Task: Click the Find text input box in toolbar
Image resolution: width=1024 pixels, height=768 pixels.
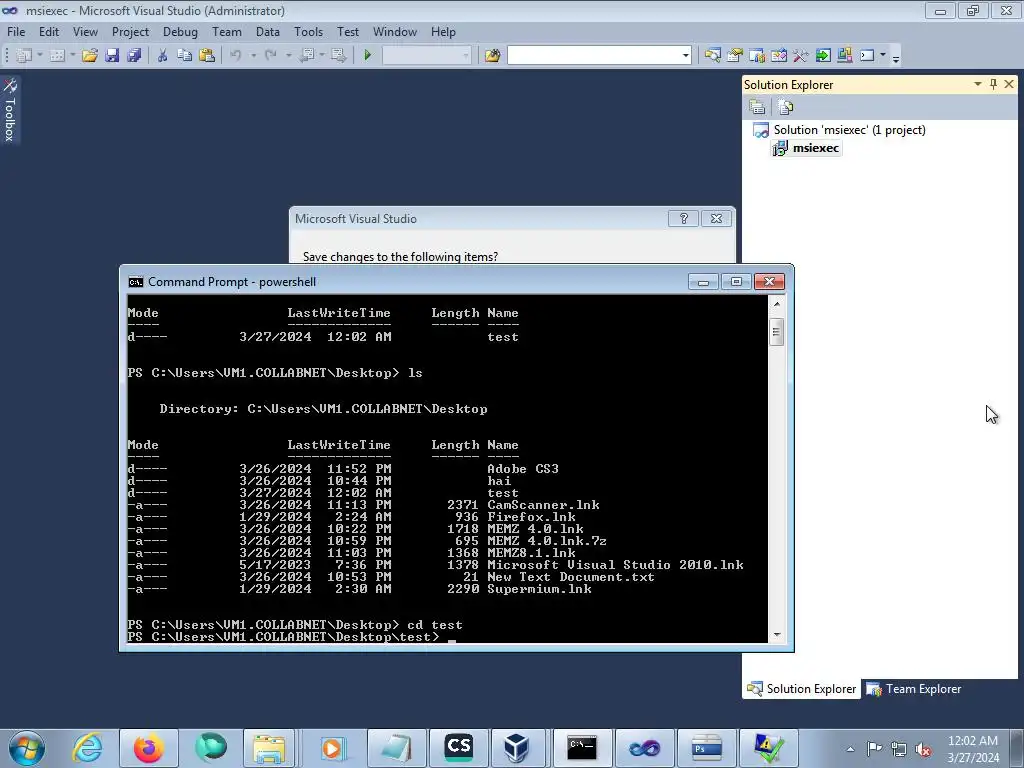Action: pyautogui.click(x=594, y=56)
